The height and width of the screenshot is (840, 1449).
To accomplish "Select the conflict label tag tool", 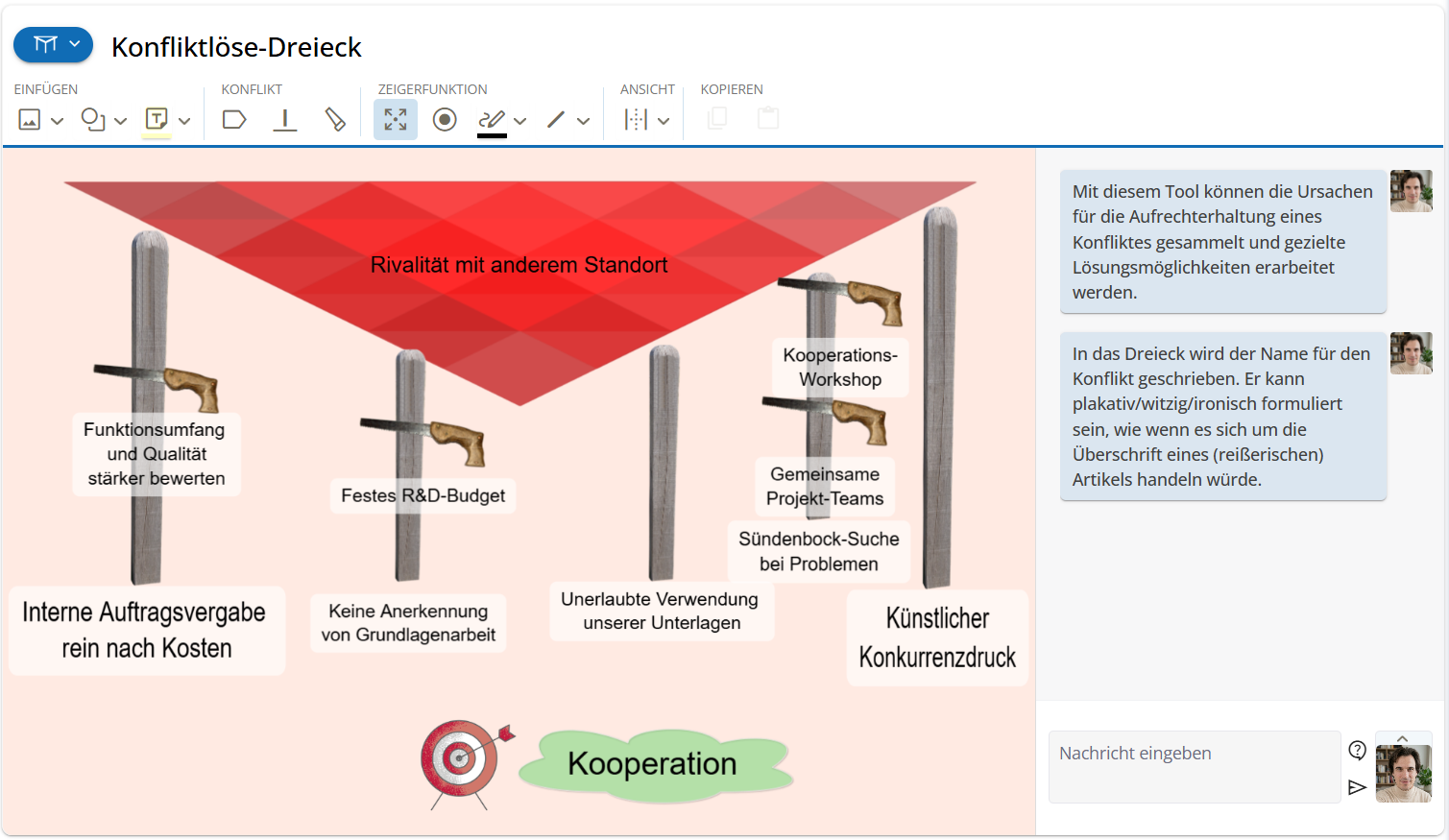I will (x=234, y=120).
